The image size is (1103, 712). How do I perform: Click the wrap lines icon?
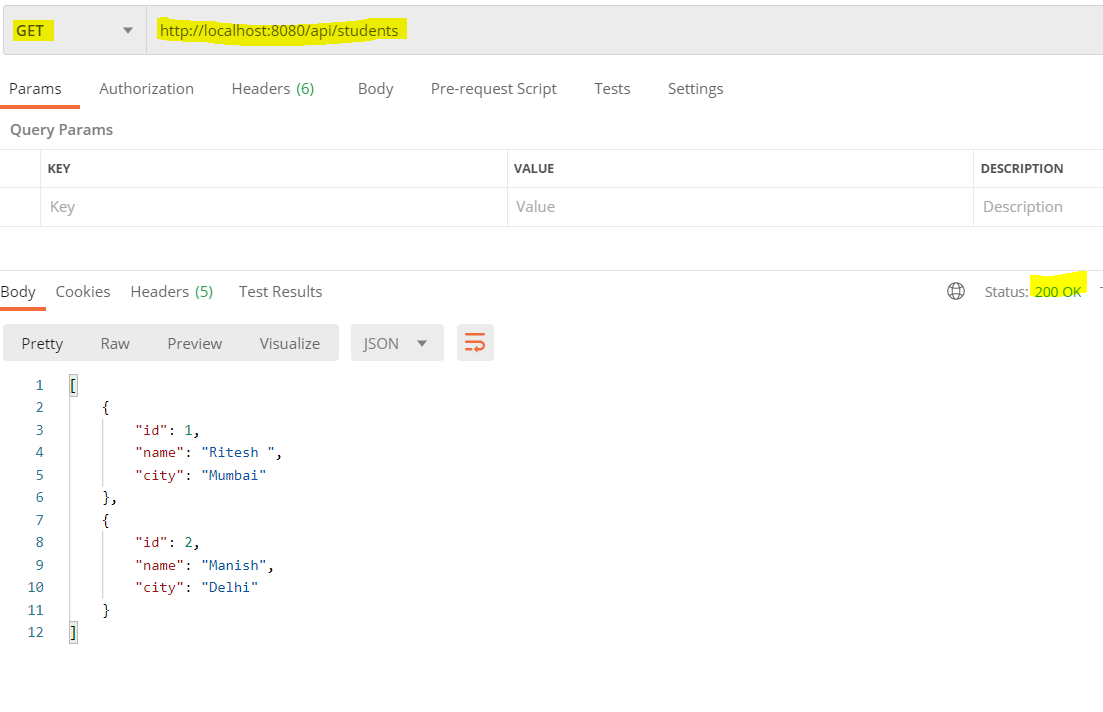[x=475, y=343]
